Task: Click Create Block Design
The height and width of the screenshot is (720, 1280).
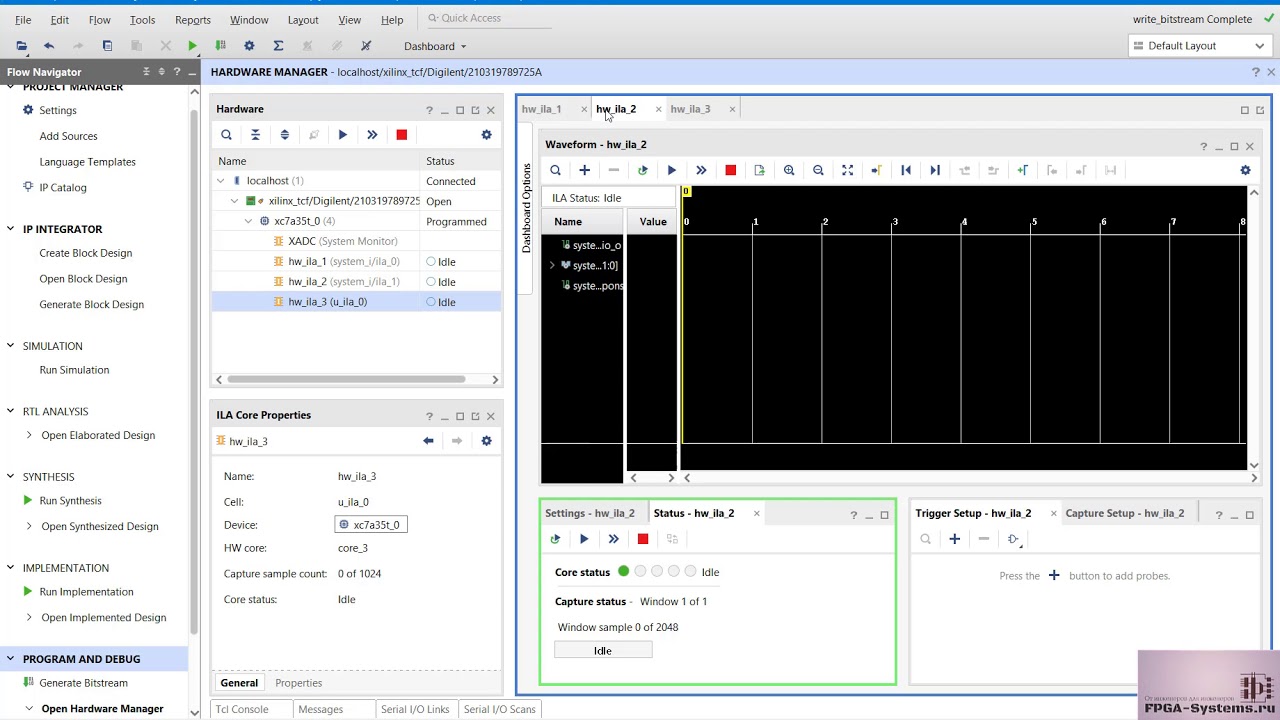Action: [x=85, y=253]
